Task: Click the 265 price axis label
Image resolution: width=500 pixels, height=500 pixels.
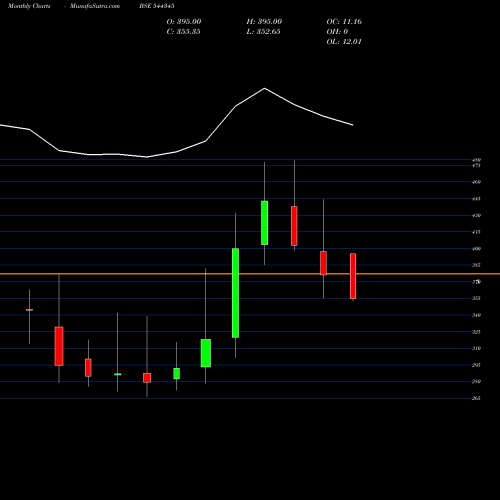Action: tap(477, 398)
